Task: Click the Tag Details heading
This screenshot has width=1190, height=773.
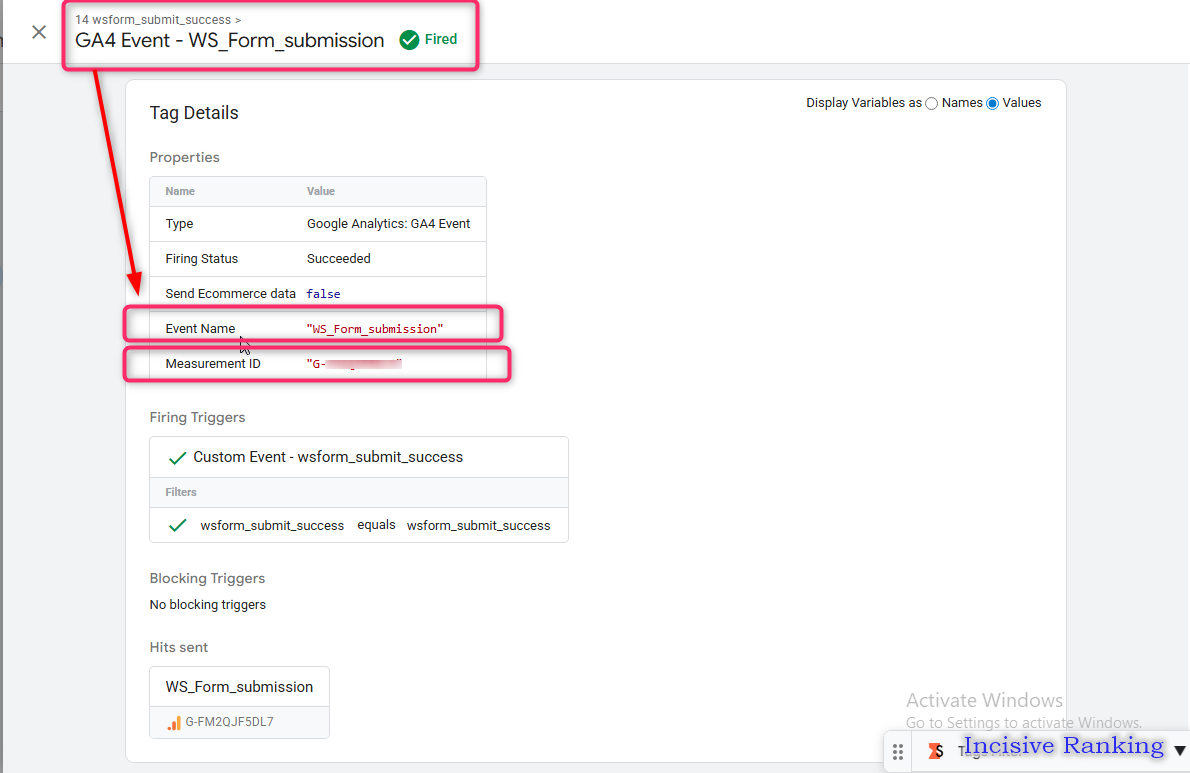Action: point(194,113)
